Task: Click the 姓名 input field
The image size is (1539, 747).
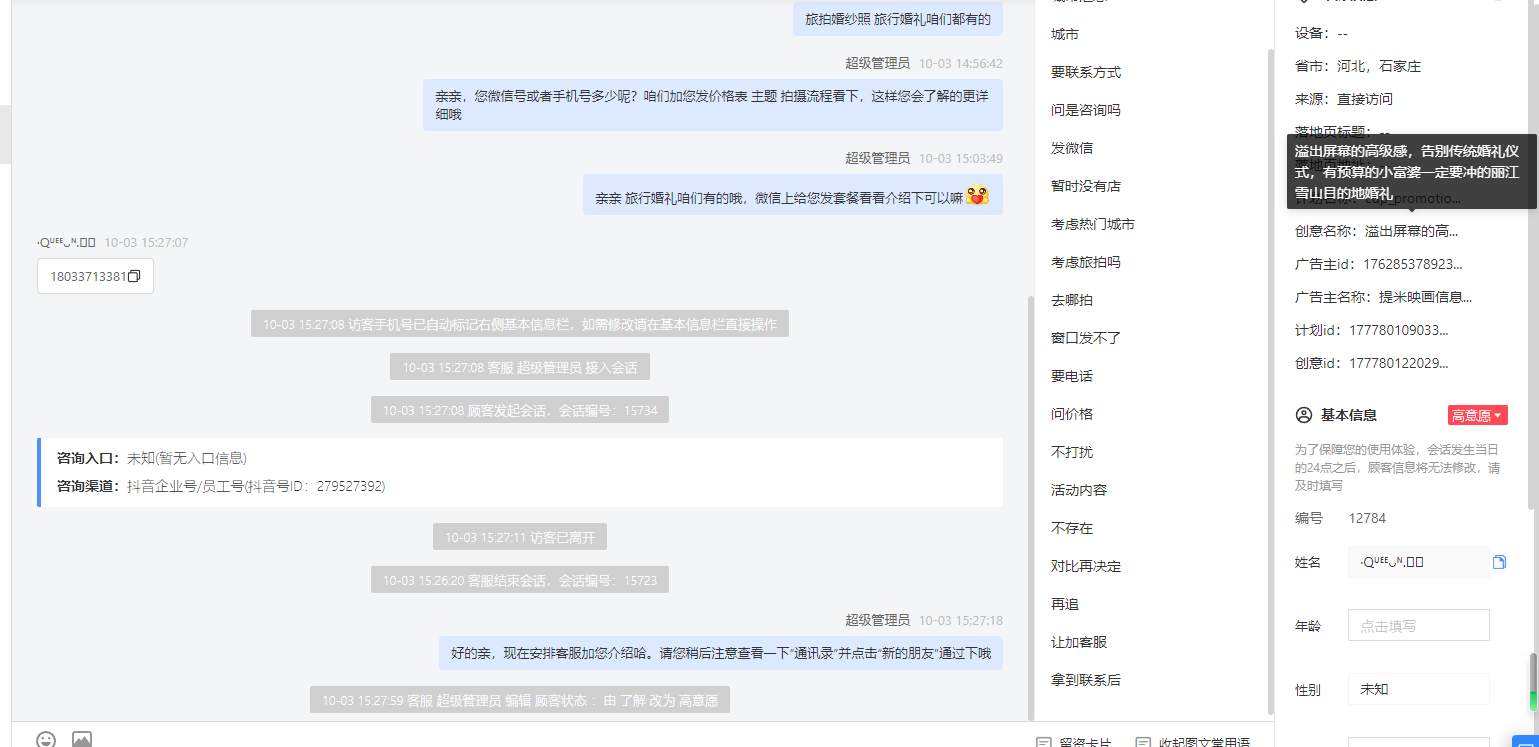Action: click(x=1418, y=562)
